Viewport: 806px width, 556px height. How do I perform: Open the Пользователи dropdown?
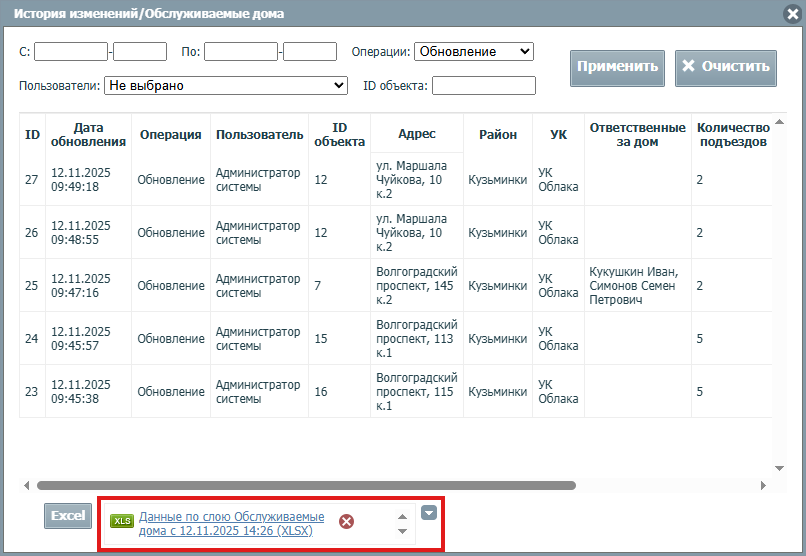pos(225,86)
